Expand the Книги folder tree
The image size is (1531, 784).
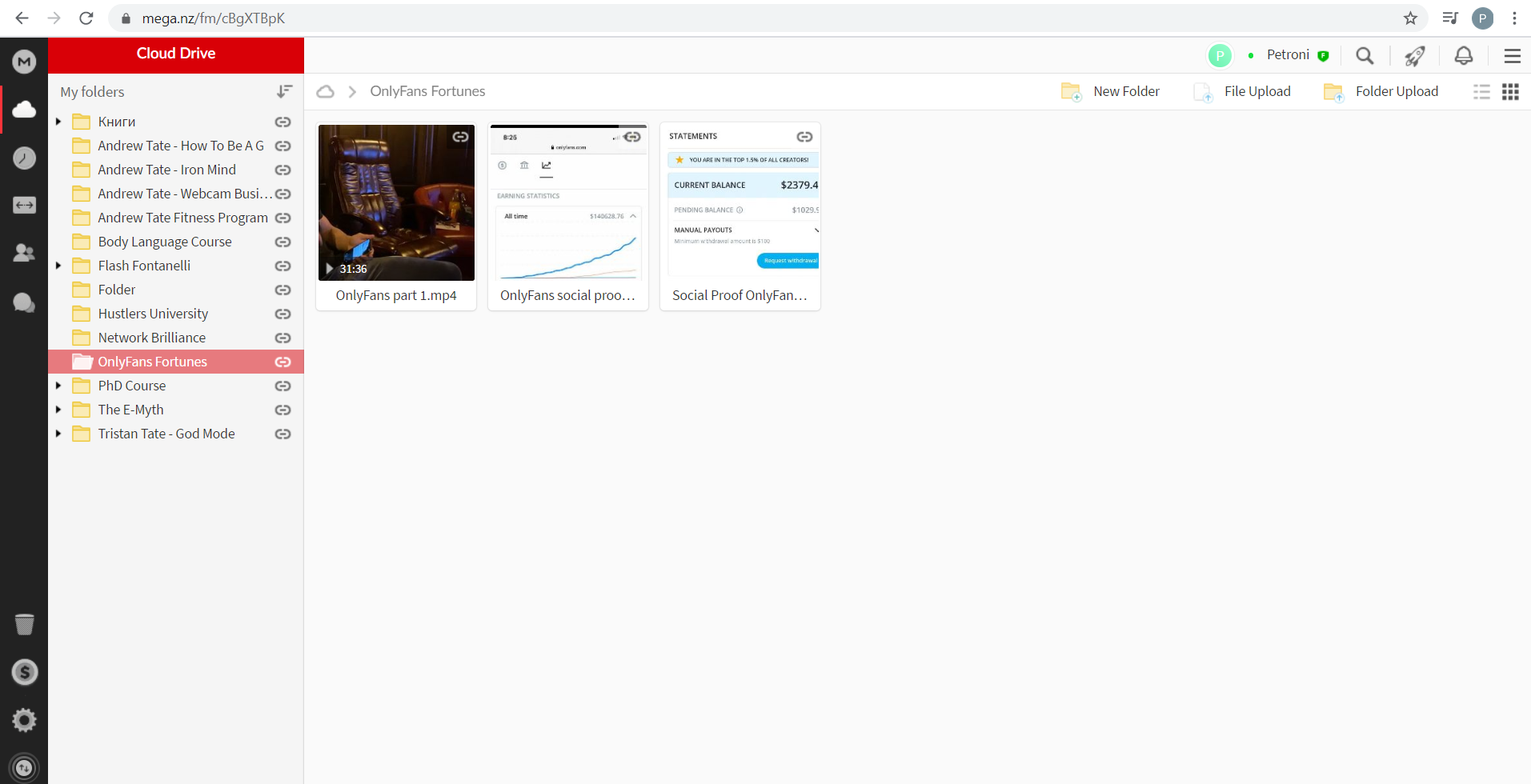click(x=58, y=122)
